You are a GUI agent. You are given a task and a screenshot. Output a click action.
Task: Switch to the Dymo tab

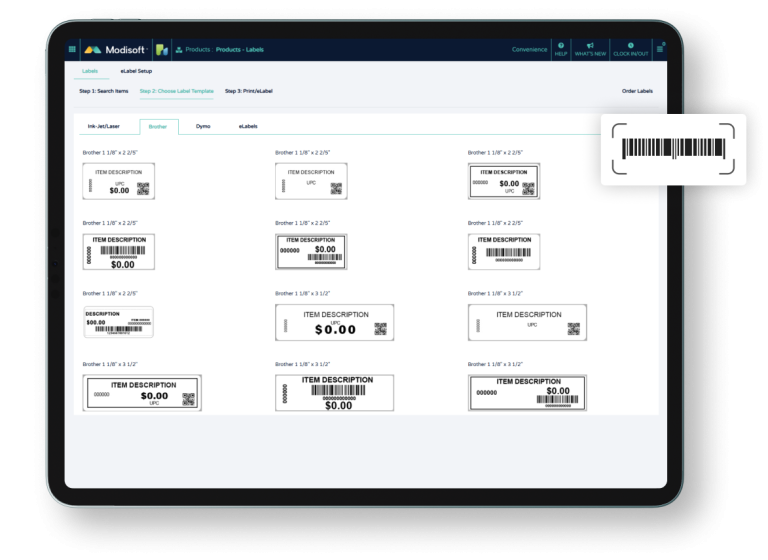coord(203,127)
